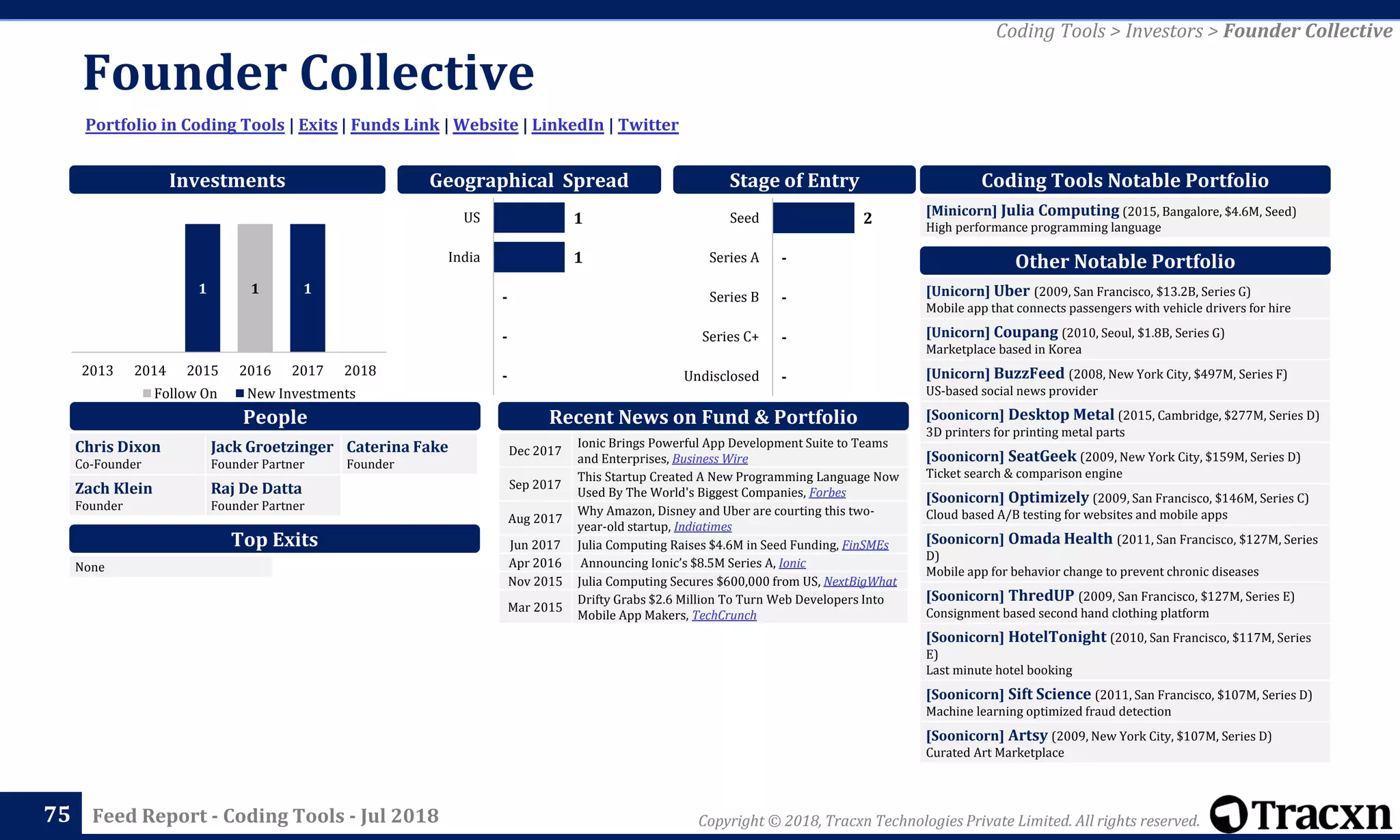Click the Artsy portfolio entry
Viewport: 1400px width, 840px height.
1125,743
